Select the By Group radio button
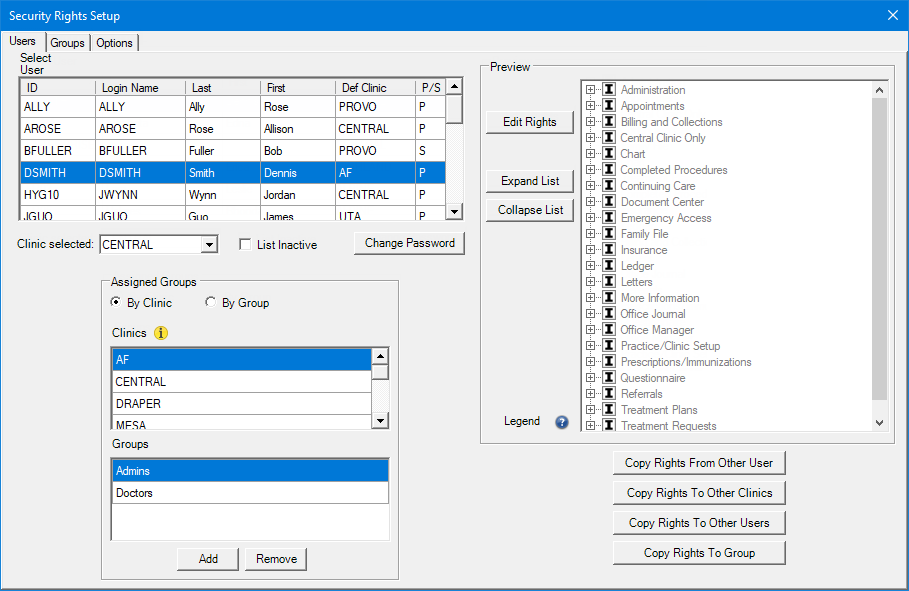This screenshot has height=591, width=909. (210, 303)
